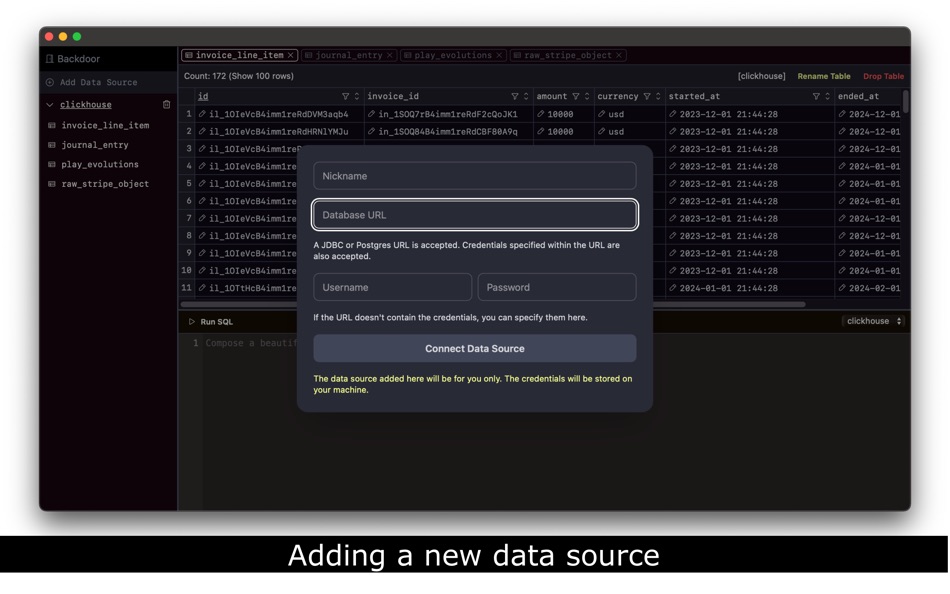The image size is (950, 594).
Task: Click the grid icon in the invoice_line_item tab
Action: click(x=190, y=55)
